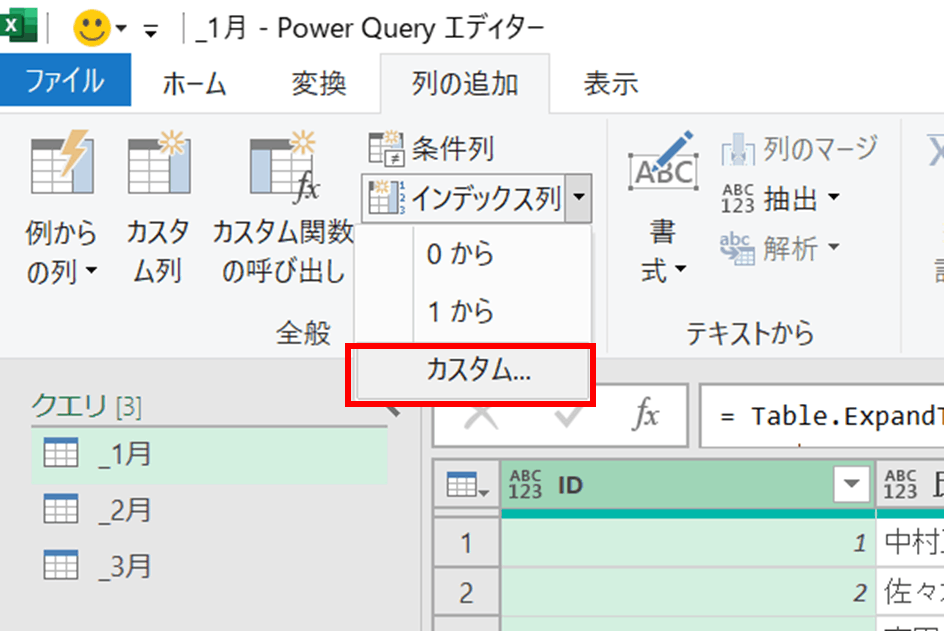
Task: Select the ID column header
Action: tap(688, 485)
